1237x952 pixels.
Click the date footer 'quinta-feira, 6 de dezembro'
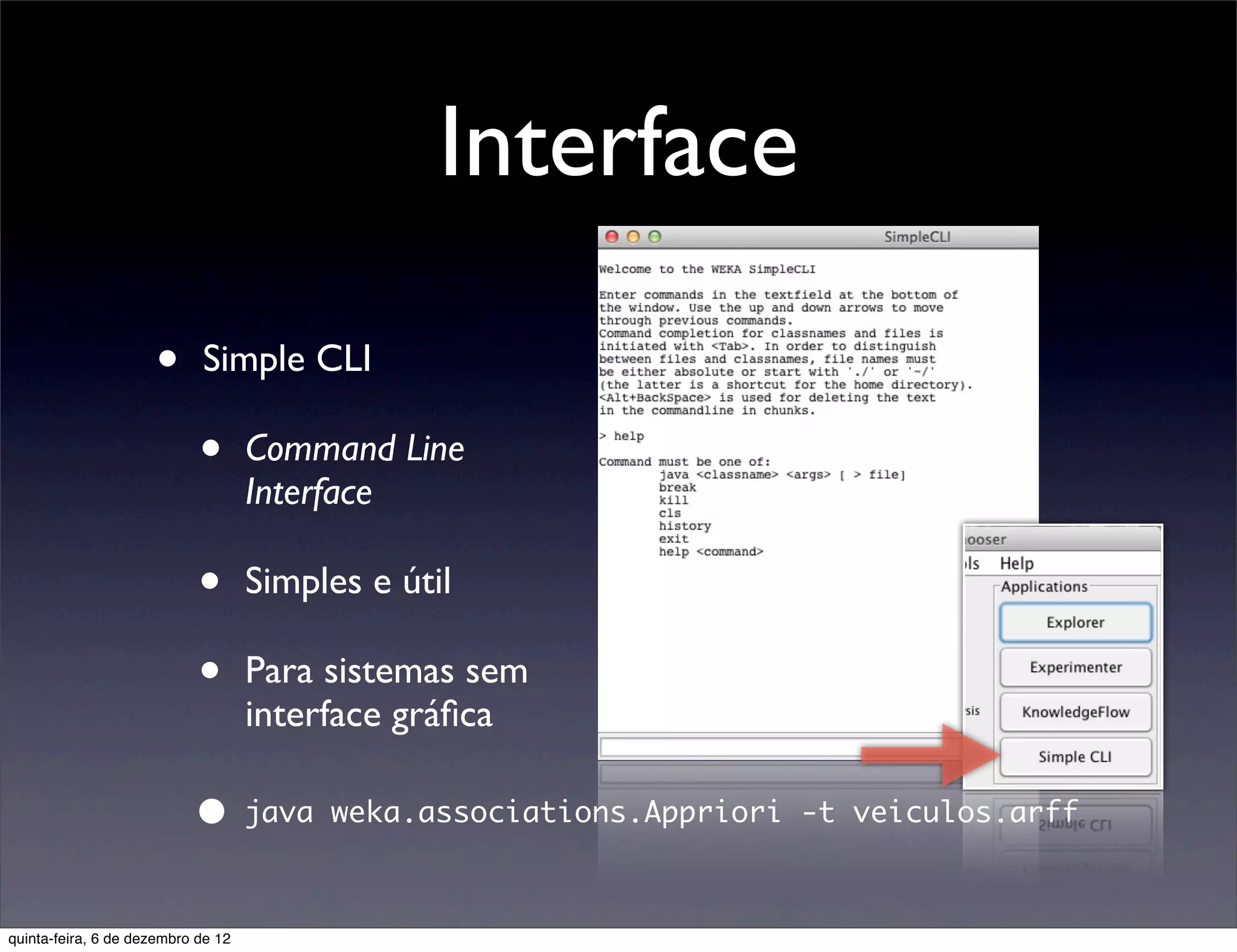[120, 939]
